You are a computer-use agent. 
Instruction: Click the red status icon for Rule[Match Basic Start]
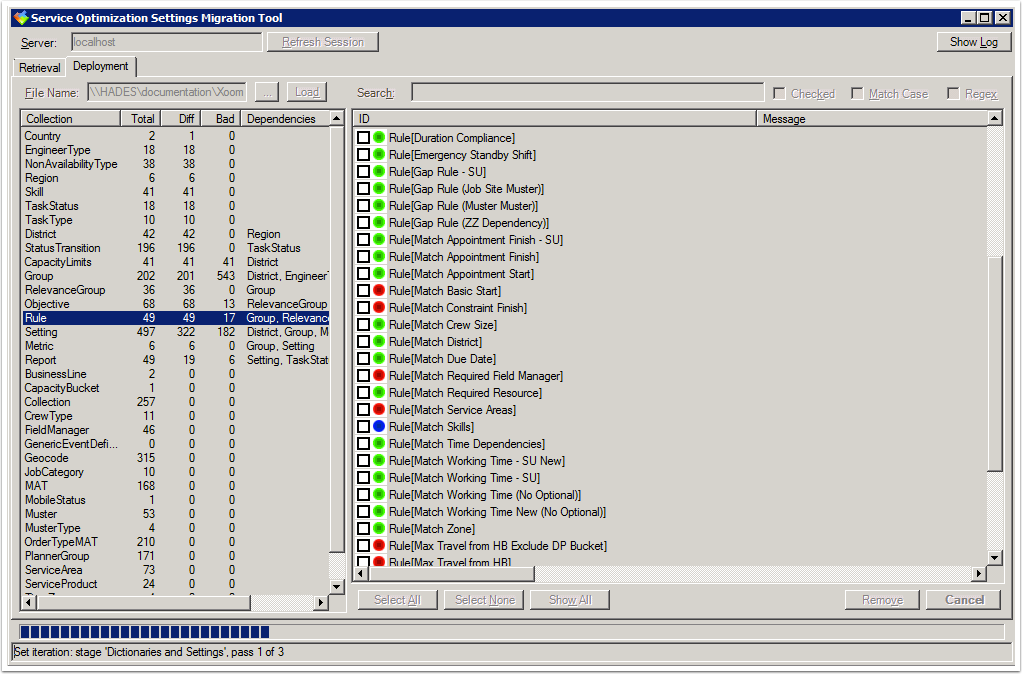click(379, 291)
